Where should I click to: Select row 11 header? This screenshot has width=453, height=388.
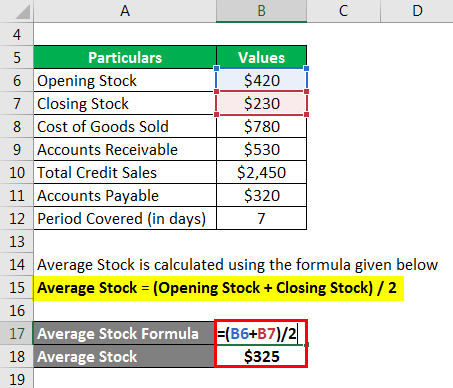coord(17,195)
